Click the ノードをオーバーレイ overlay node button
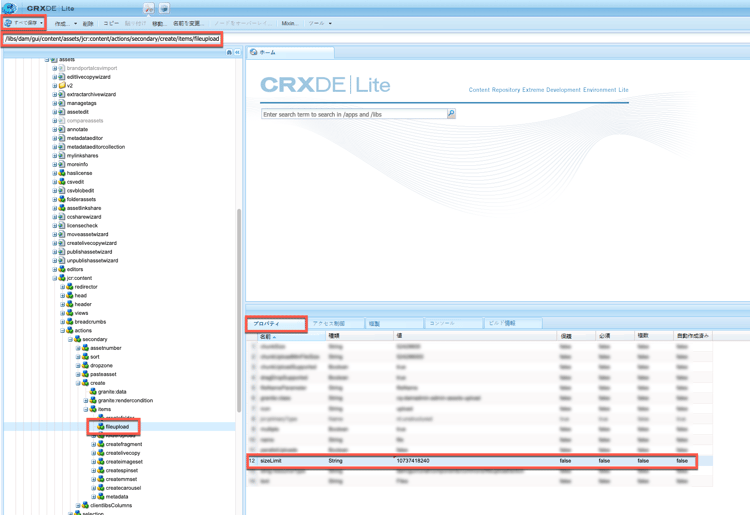 (x=243, y=23)
